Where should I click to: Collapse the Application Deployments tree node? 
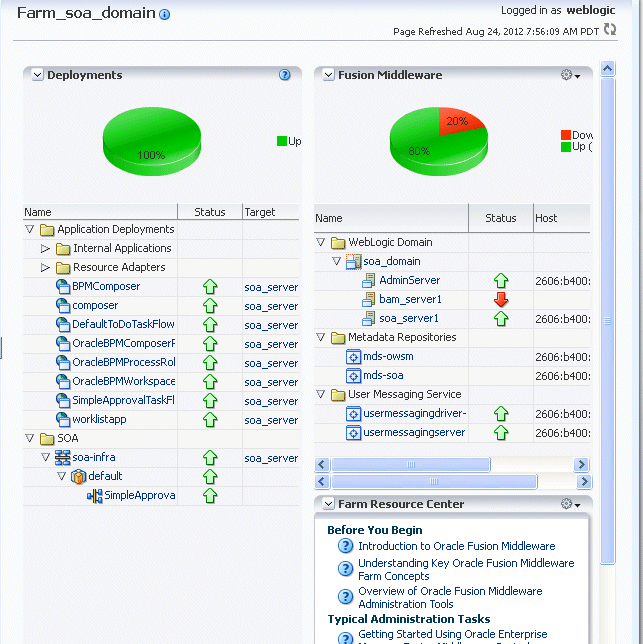(x=30, y=229)
